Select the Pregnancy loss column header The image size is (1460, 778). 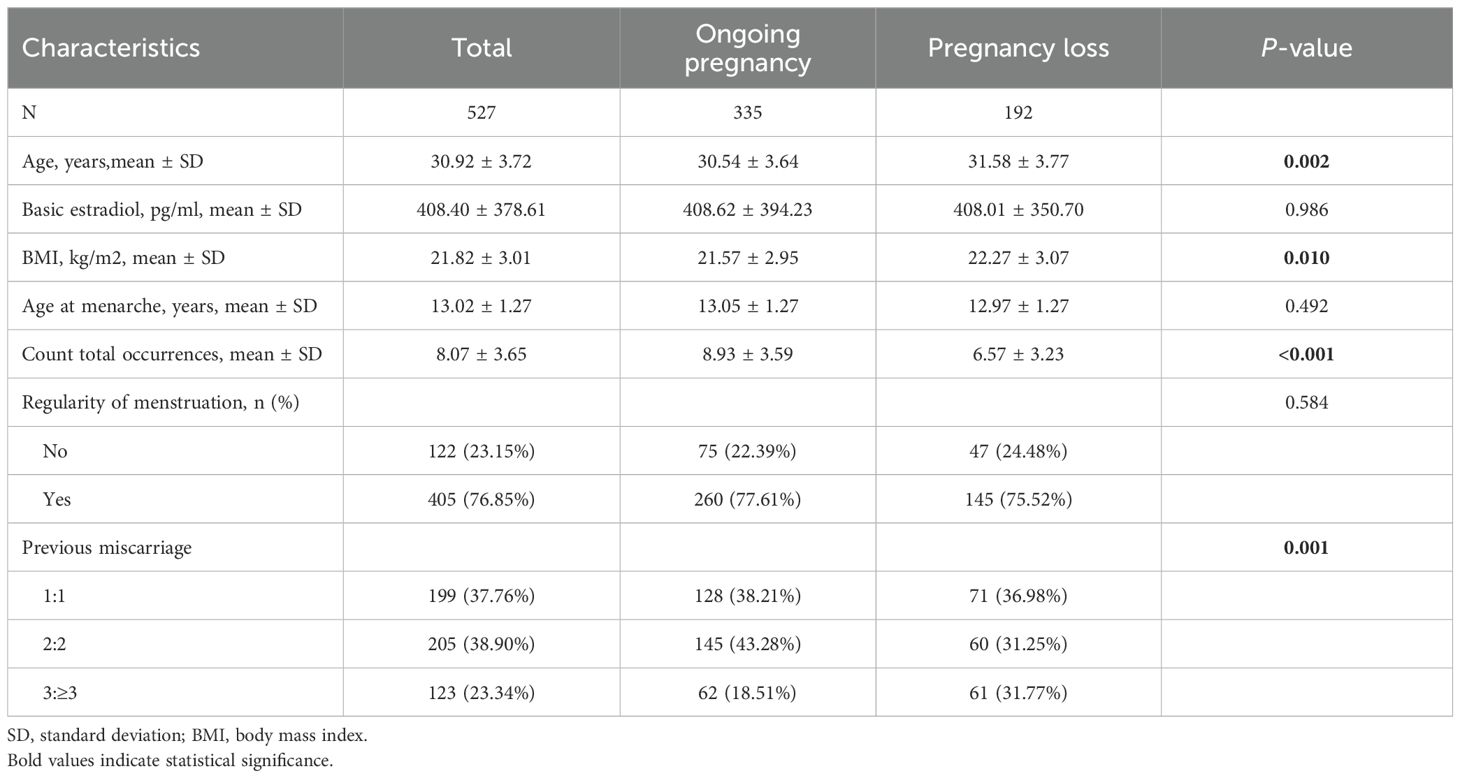[1018, 48]
